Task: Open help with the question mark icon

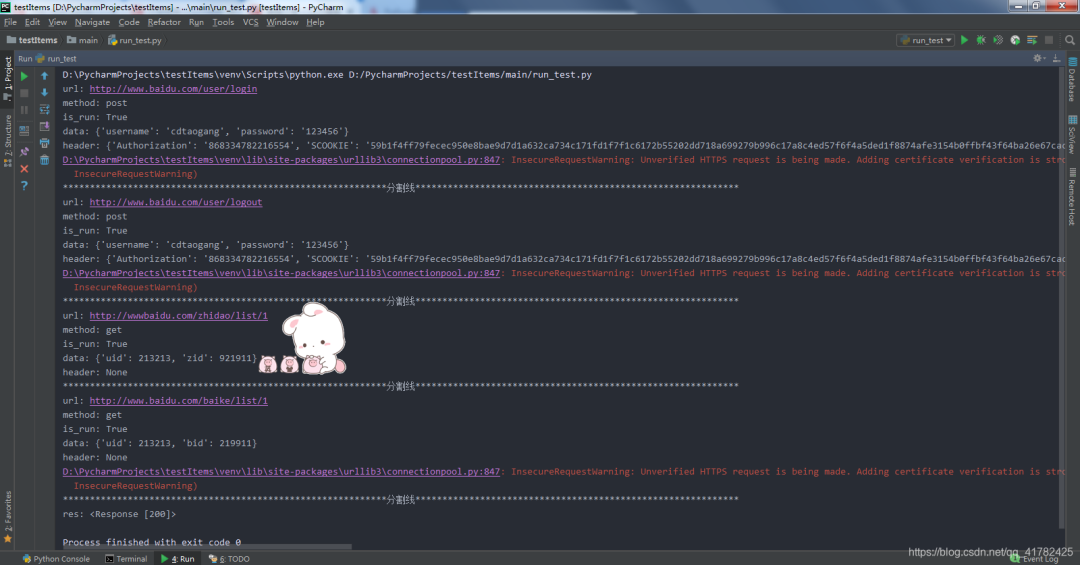Action: [x=24, y=186]
